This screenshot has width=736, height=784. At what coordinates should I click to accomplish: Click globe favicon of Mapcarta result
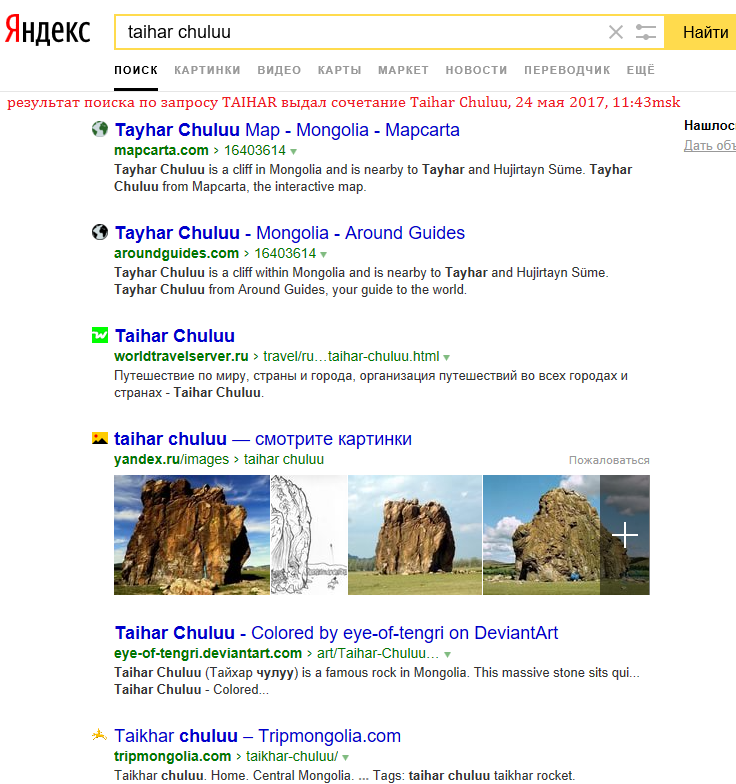[100, 129]
